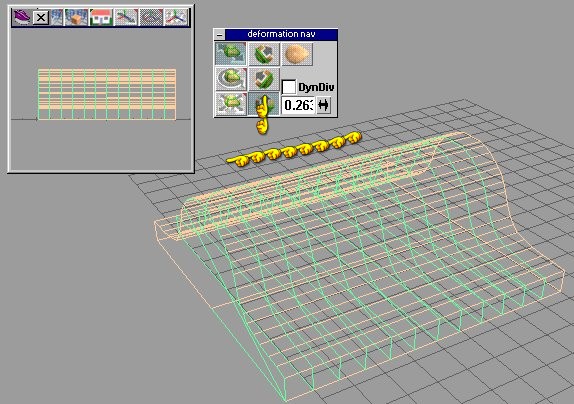Click the tan blob object icon
The height and width of the screenshot is (404, 574).
(x=297, y=54)
